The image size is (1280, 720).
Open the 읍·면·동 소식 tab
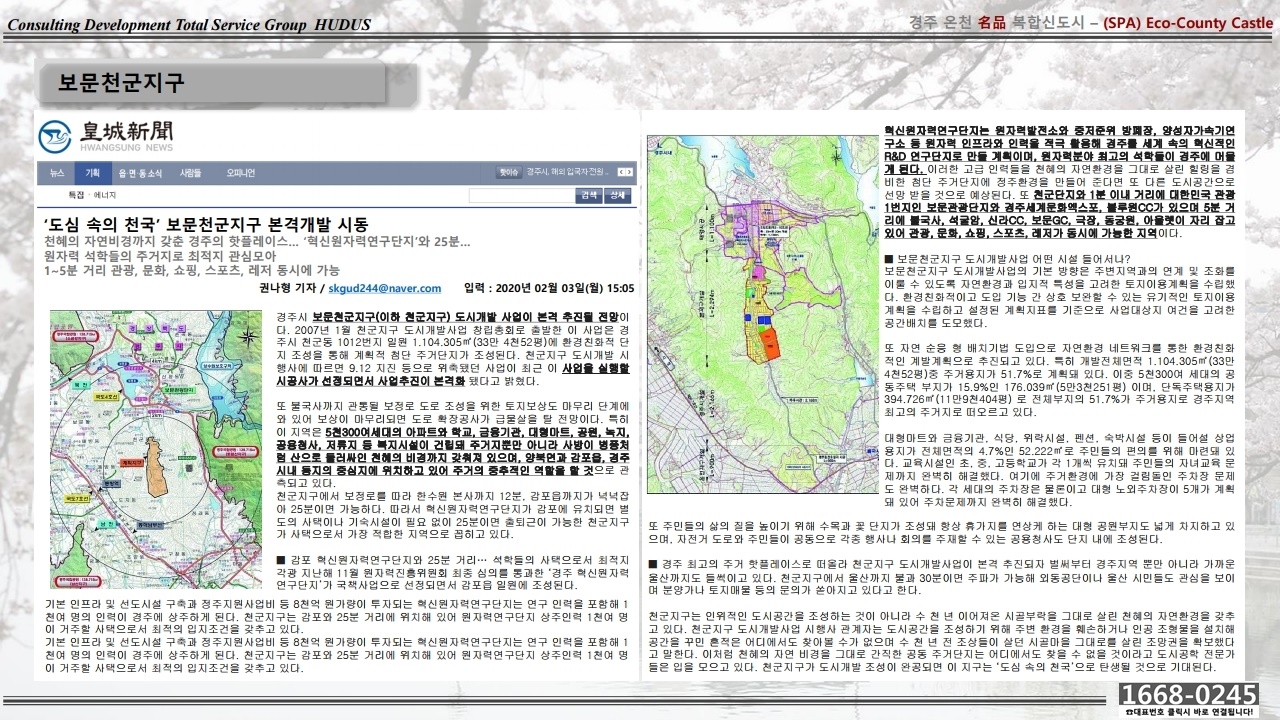point(141,173)
